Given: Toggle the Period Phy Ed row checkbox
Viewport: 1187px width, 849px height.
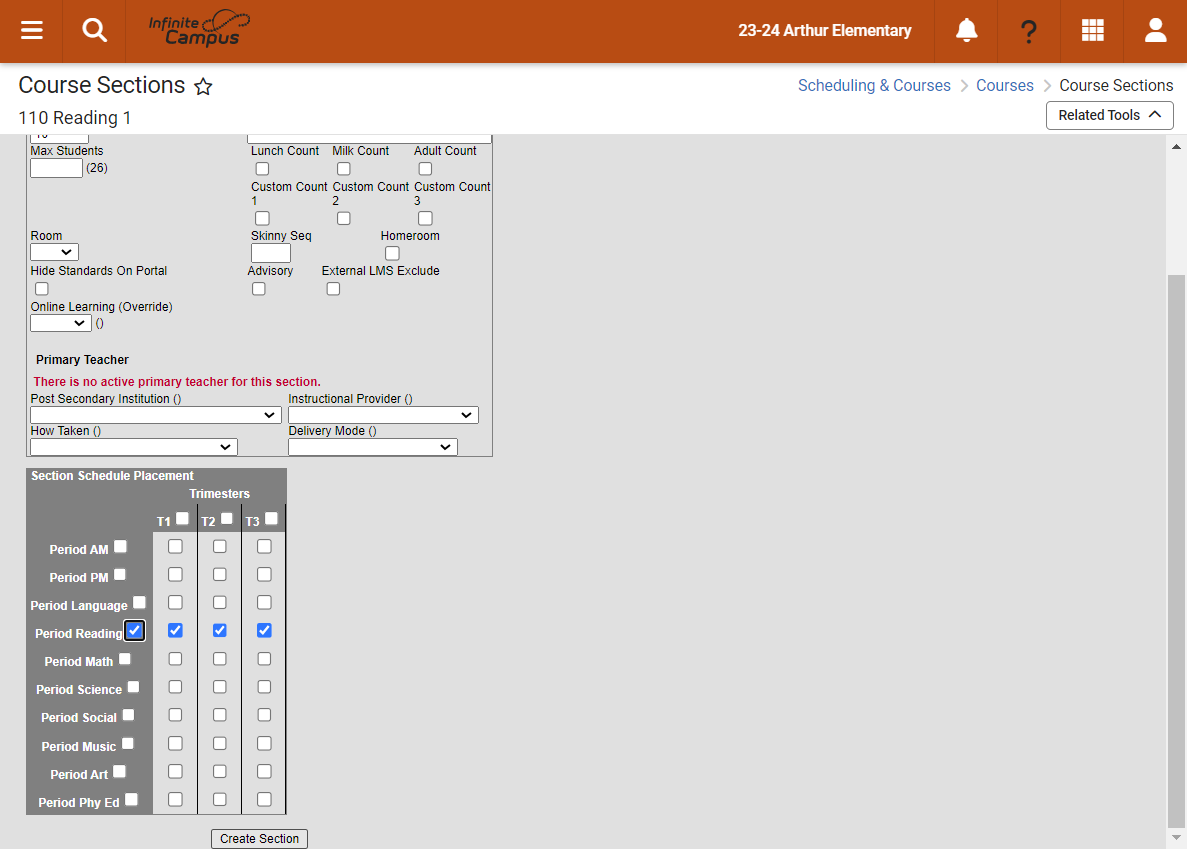Looking at the screenshot, I should (132, 799).
